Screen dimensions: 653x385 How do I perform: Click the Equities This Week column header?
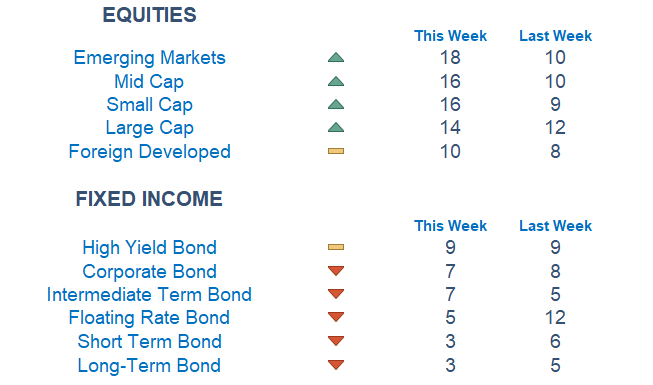click(450, 36)
